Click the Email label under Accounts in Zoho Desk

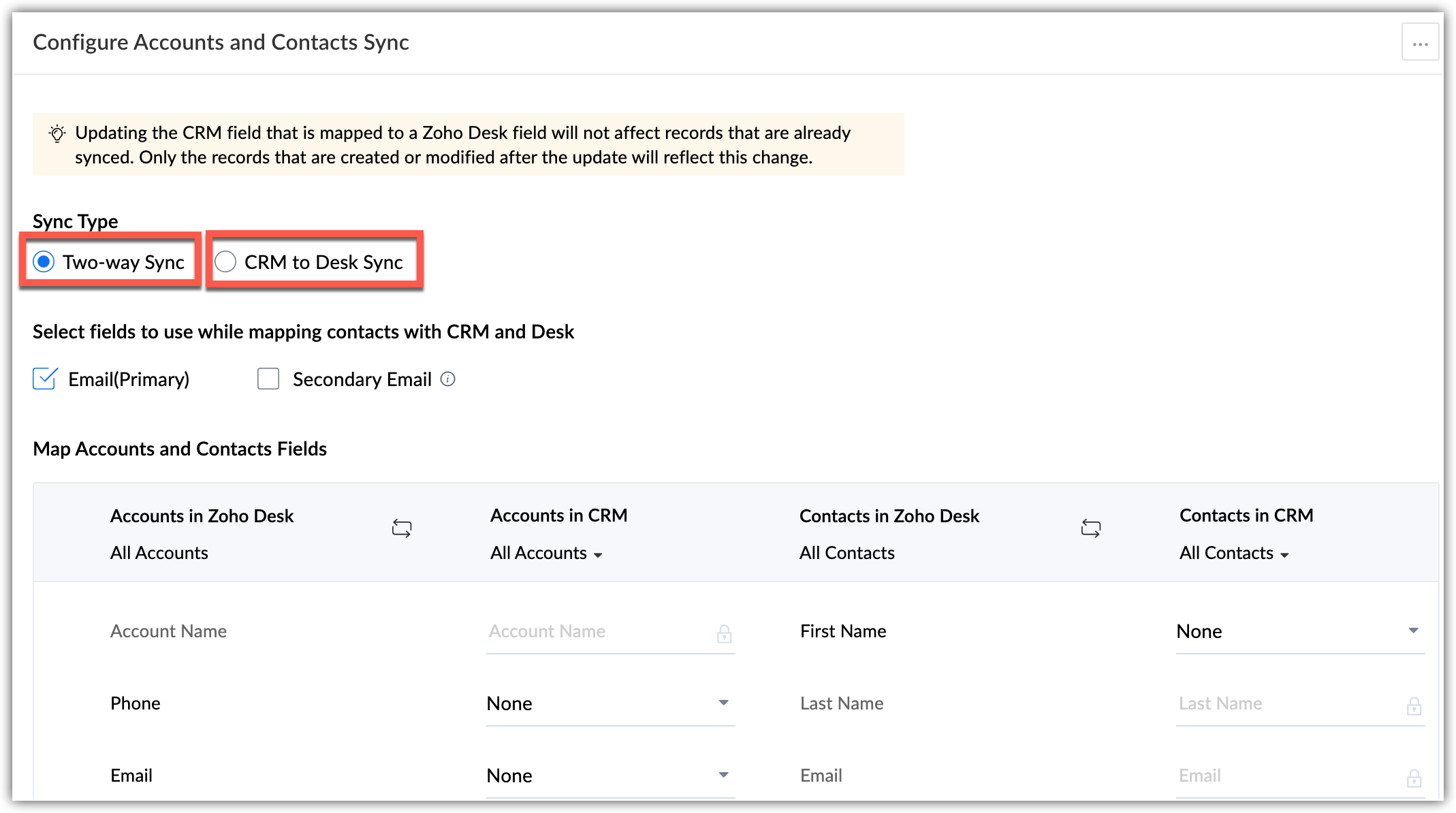[x=131, y=776]
